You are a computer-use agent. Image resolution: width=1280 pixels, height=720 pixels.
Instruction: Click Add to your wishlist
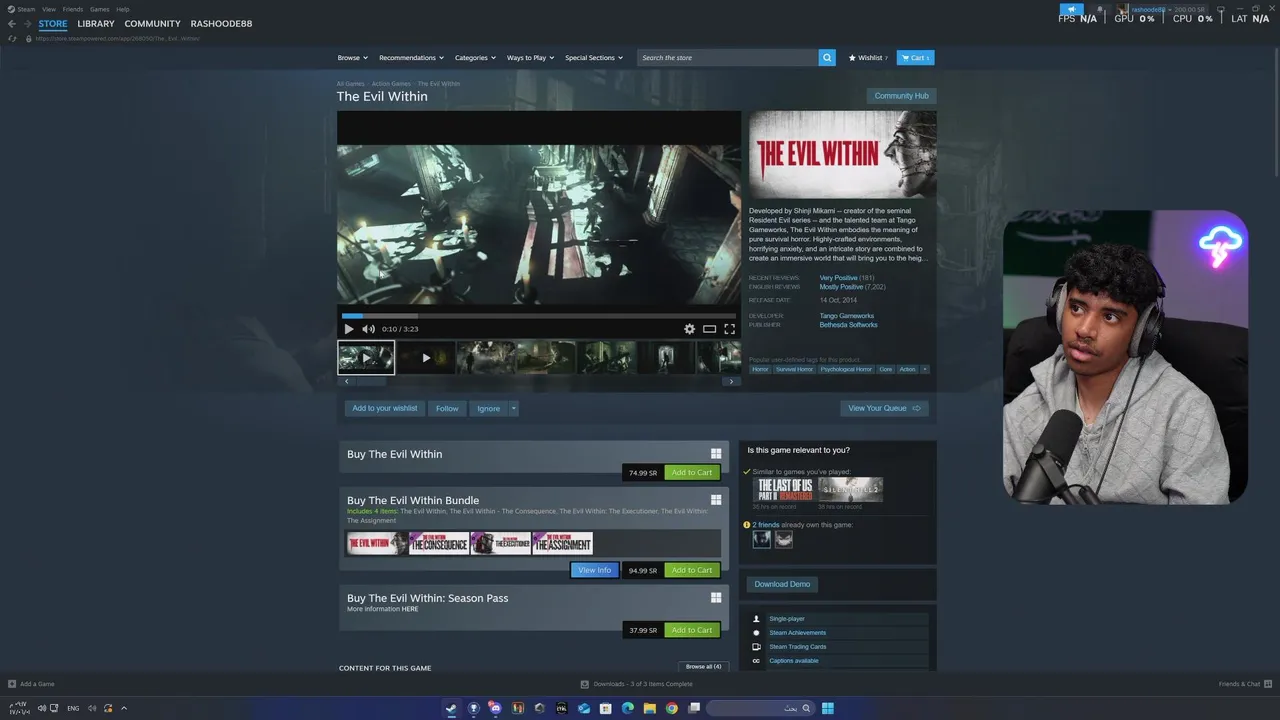tap(385, 408)
